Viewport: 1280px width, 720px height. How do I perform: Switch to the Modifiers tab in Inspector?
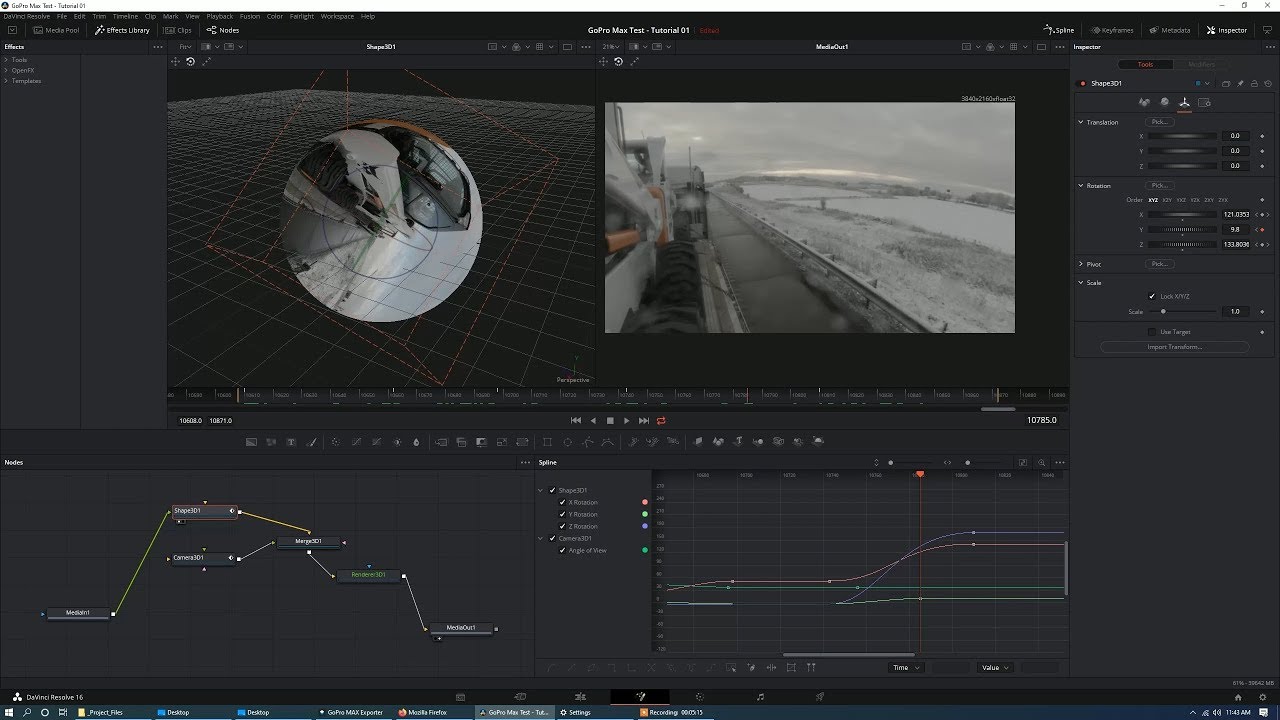(x=1201, y=65)
